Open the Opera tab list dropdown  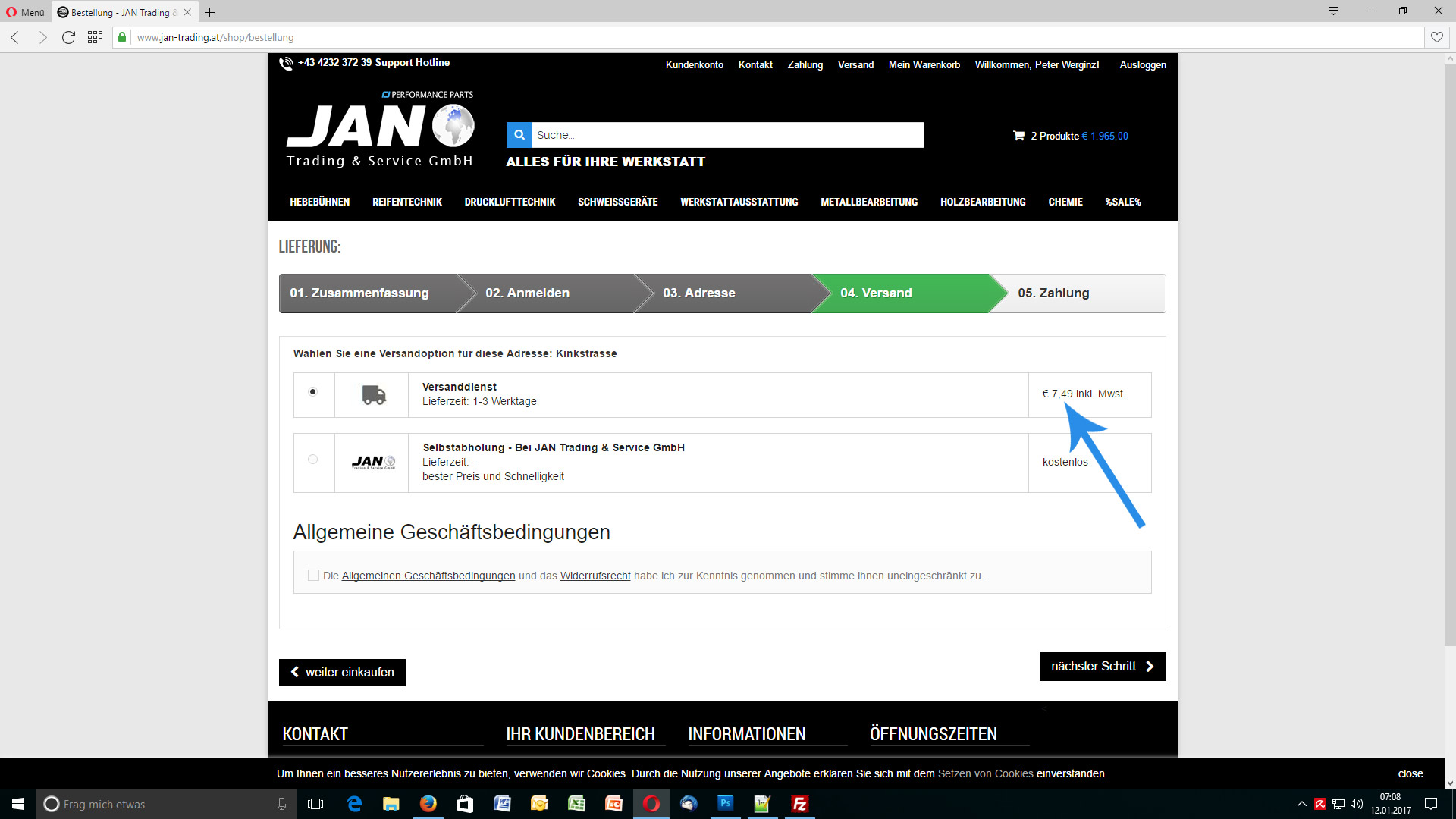point(1333,11)
